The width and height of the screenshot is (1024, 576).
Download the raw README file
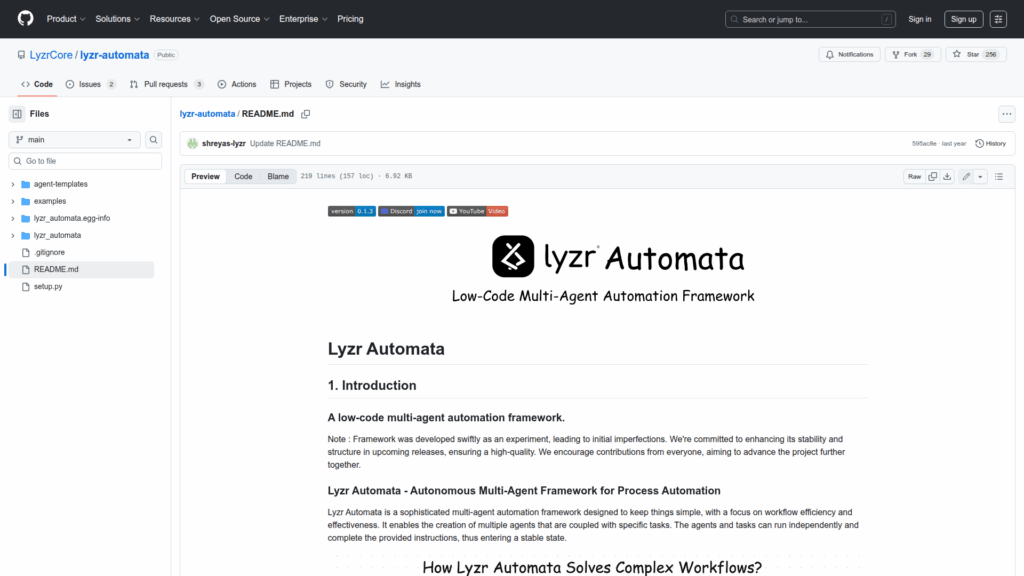(947, 176)
